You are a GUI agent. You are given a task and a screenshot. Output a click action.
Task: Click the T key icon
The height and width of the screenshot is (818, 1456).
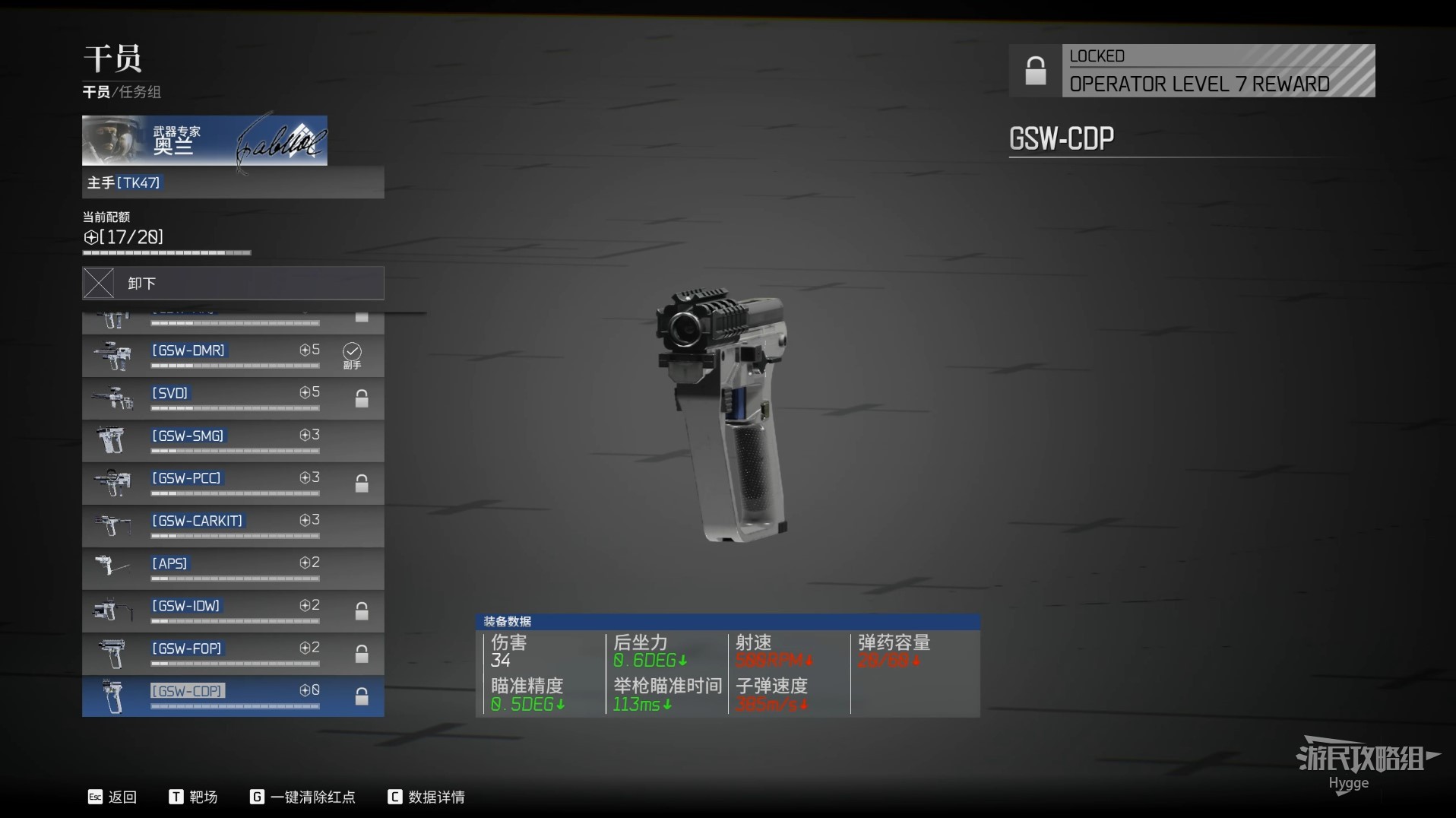click(x=176, y=797)
